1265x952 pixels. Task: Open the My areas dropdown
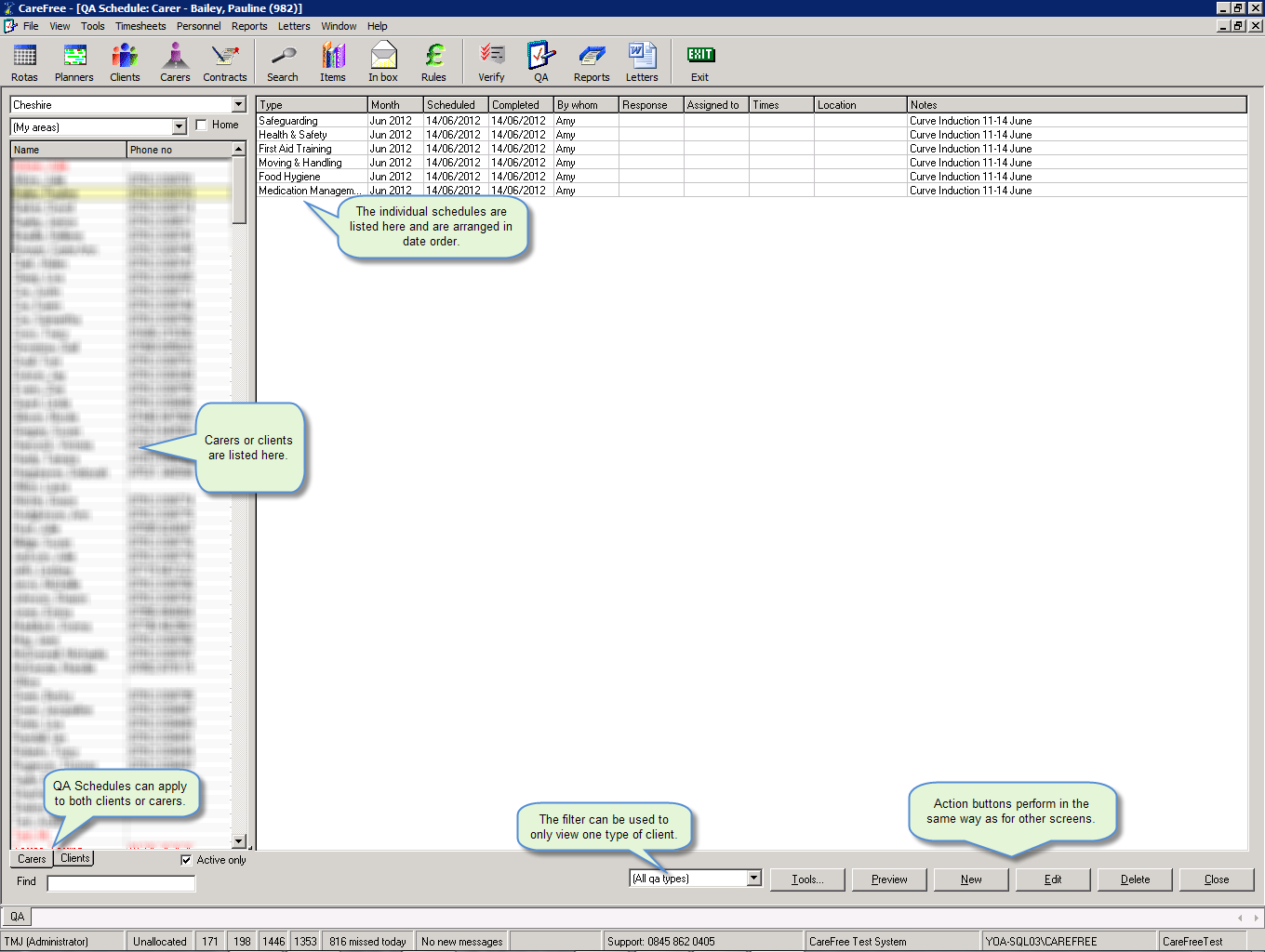coord(180,127)
